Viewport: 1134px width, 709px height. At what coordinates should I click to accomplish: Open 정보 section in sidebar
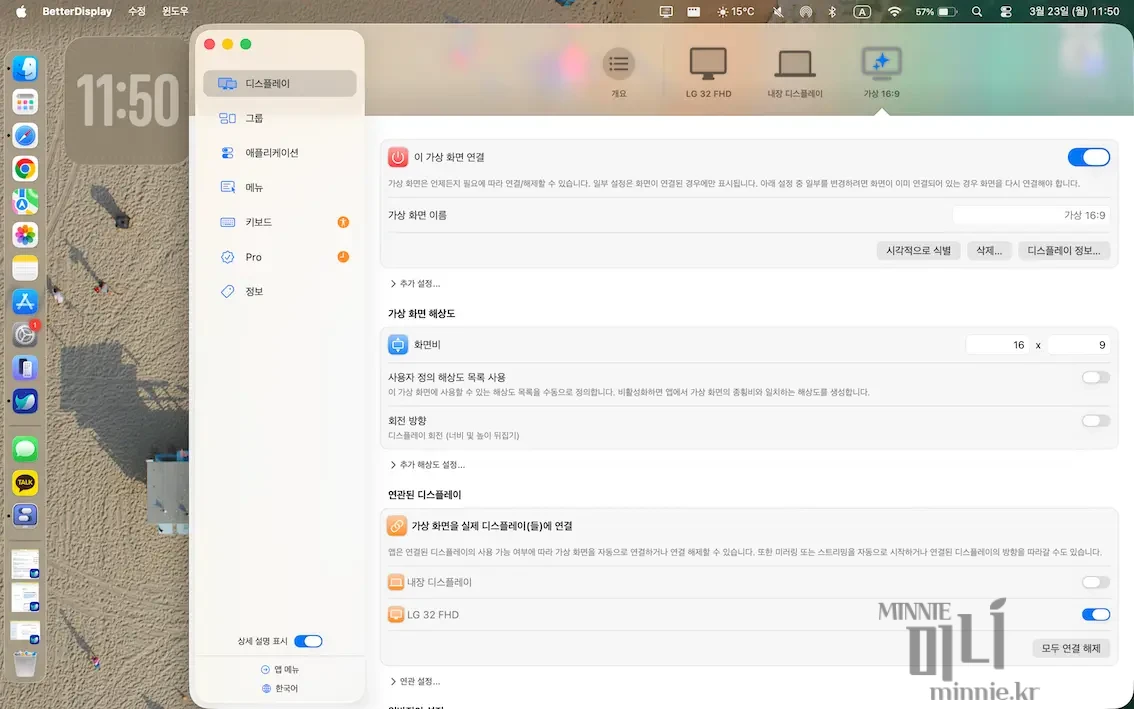pyautogui.click(x=280, y=292)
